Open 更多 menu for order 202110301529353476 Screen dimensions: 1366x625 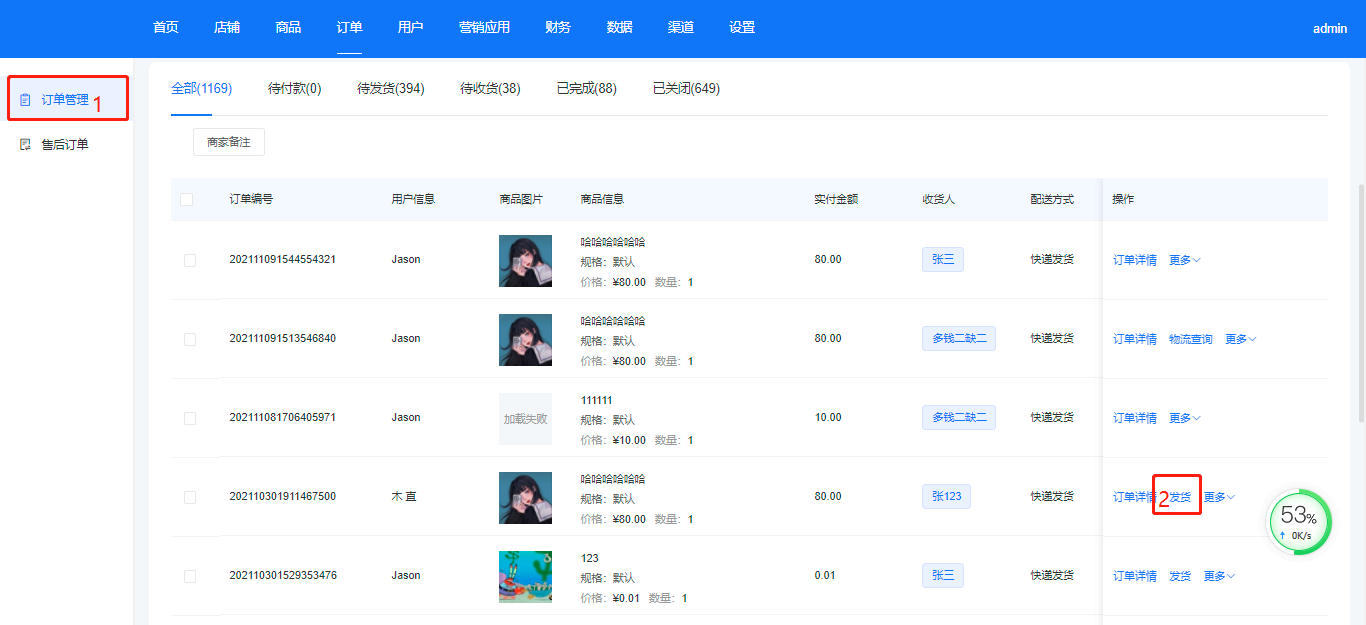1218,577
